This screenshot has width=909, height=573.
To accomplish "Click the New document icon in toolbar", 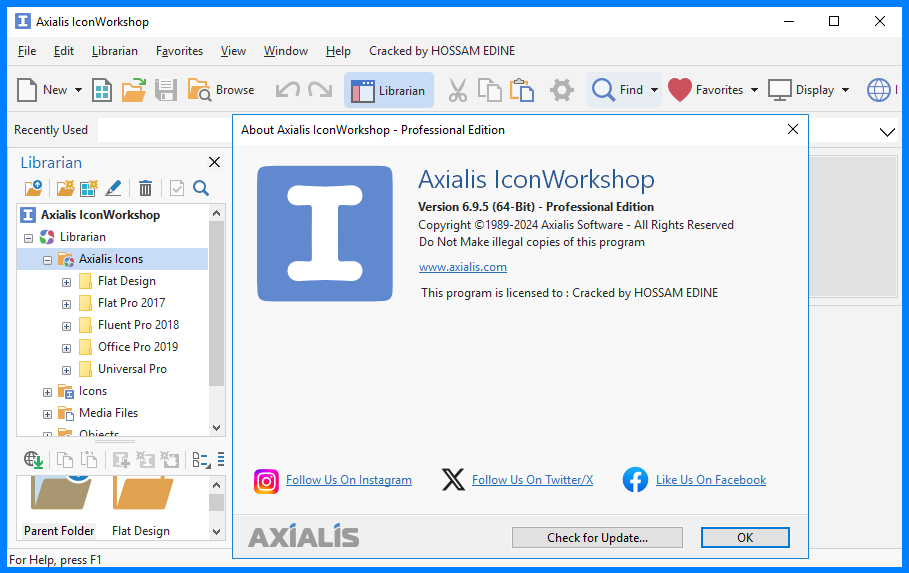I will pyautogui.click(x=27, y=90).
